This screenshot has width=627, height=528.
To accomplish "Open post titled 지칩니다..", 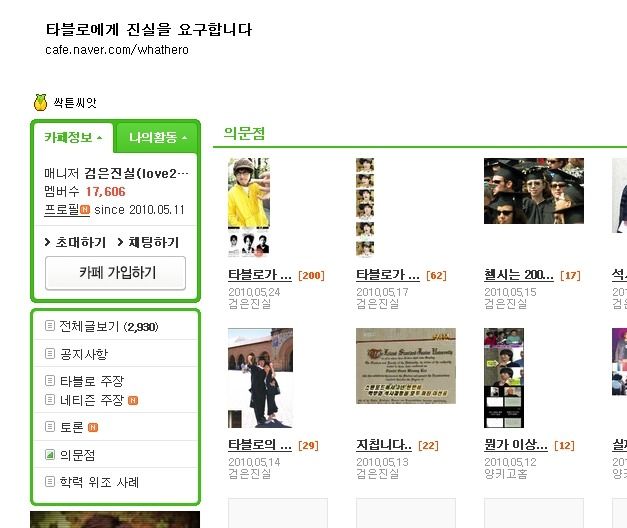I will (x=384, y=444).
